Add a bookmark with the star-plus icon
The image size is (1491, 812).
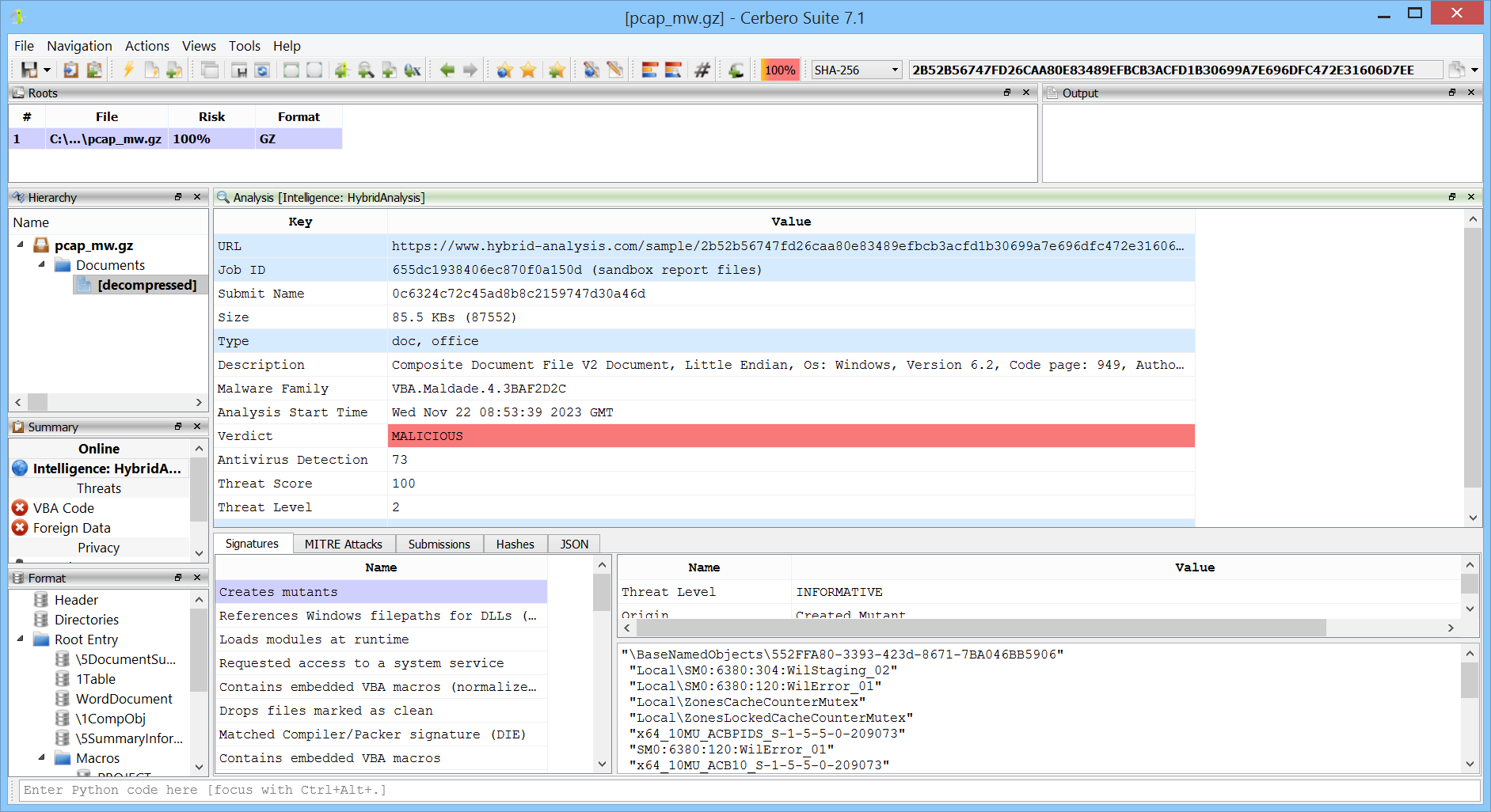pyautogui.click(x=556, y=70)
